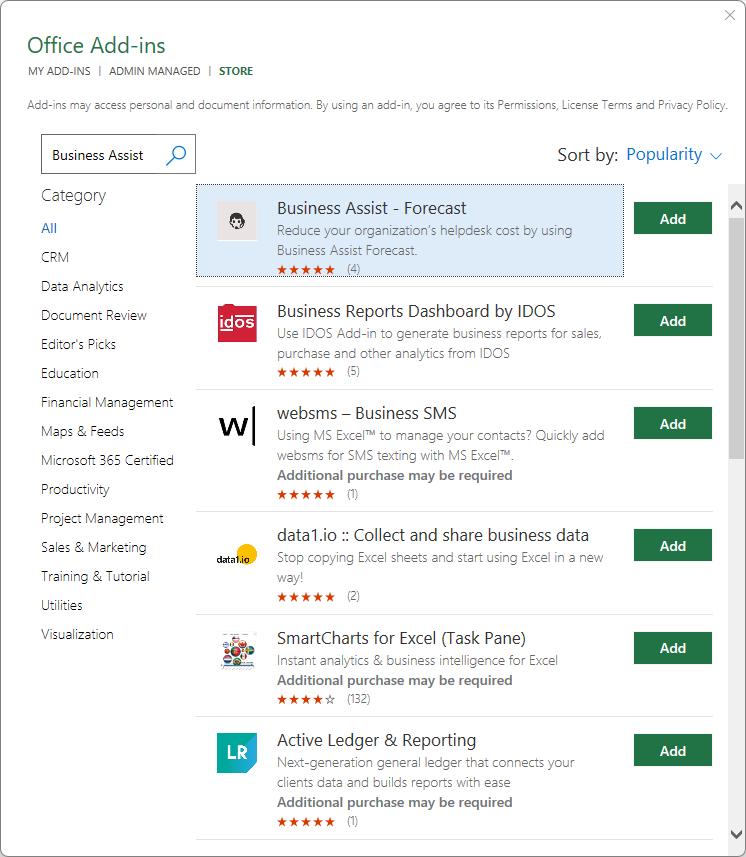This screenshot has height=857, width=746.
Task: Close the Office Add-ins dialog
Action: point(730,15)
